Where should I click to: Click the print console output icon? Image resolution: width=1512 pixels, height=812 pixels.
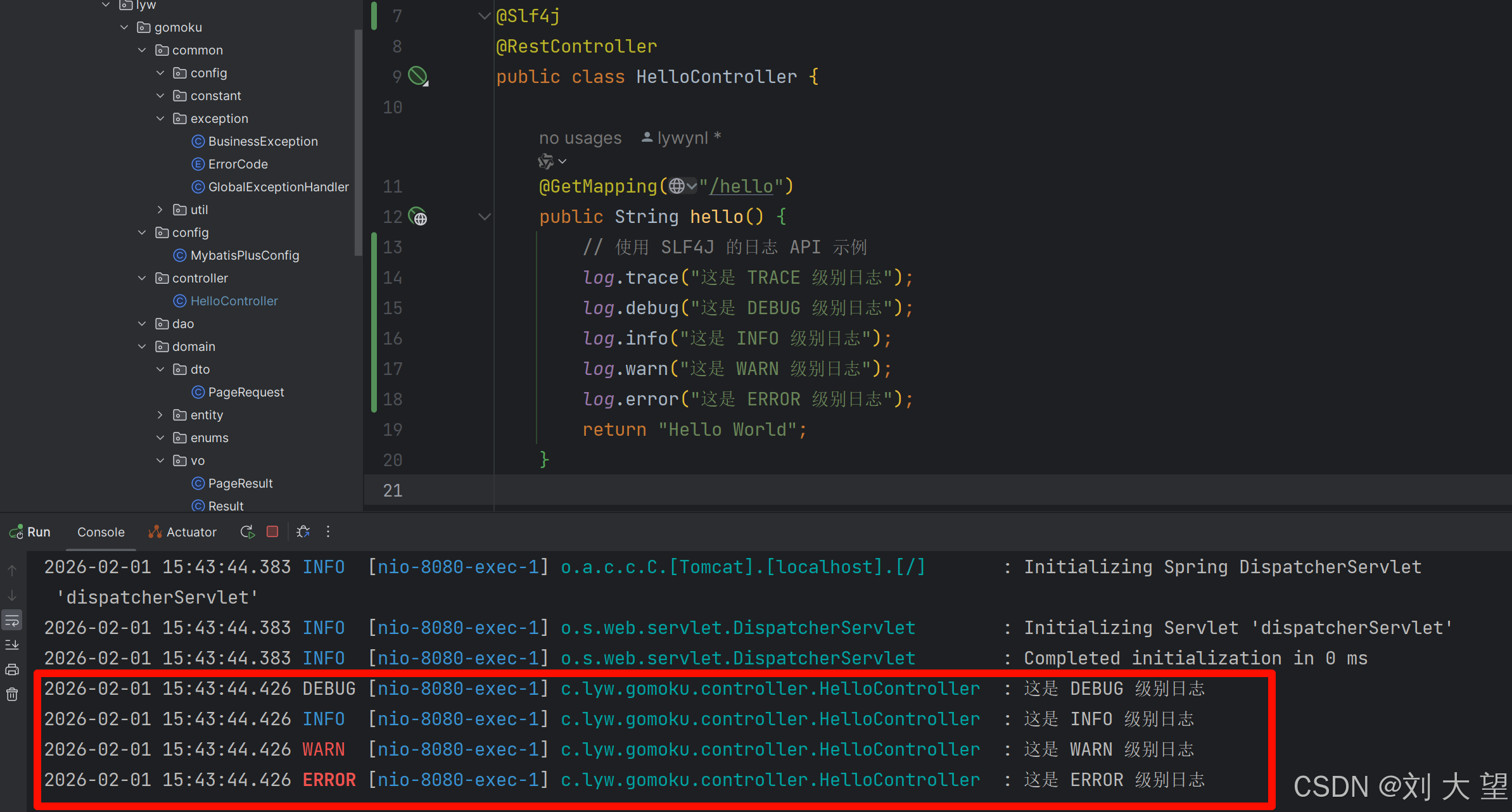pyautogui.click(x=12, y=669)
